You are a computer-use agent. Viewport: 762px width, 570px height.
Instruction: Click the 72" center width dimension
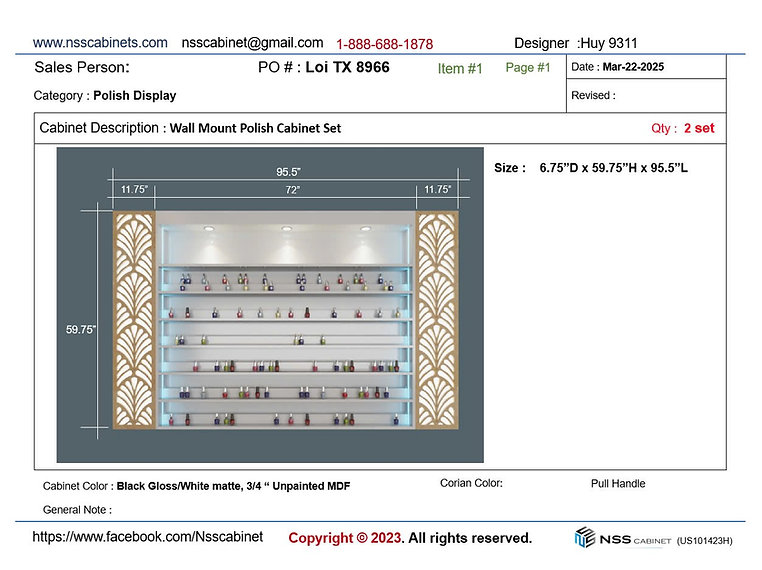click(x=293, y=190)
